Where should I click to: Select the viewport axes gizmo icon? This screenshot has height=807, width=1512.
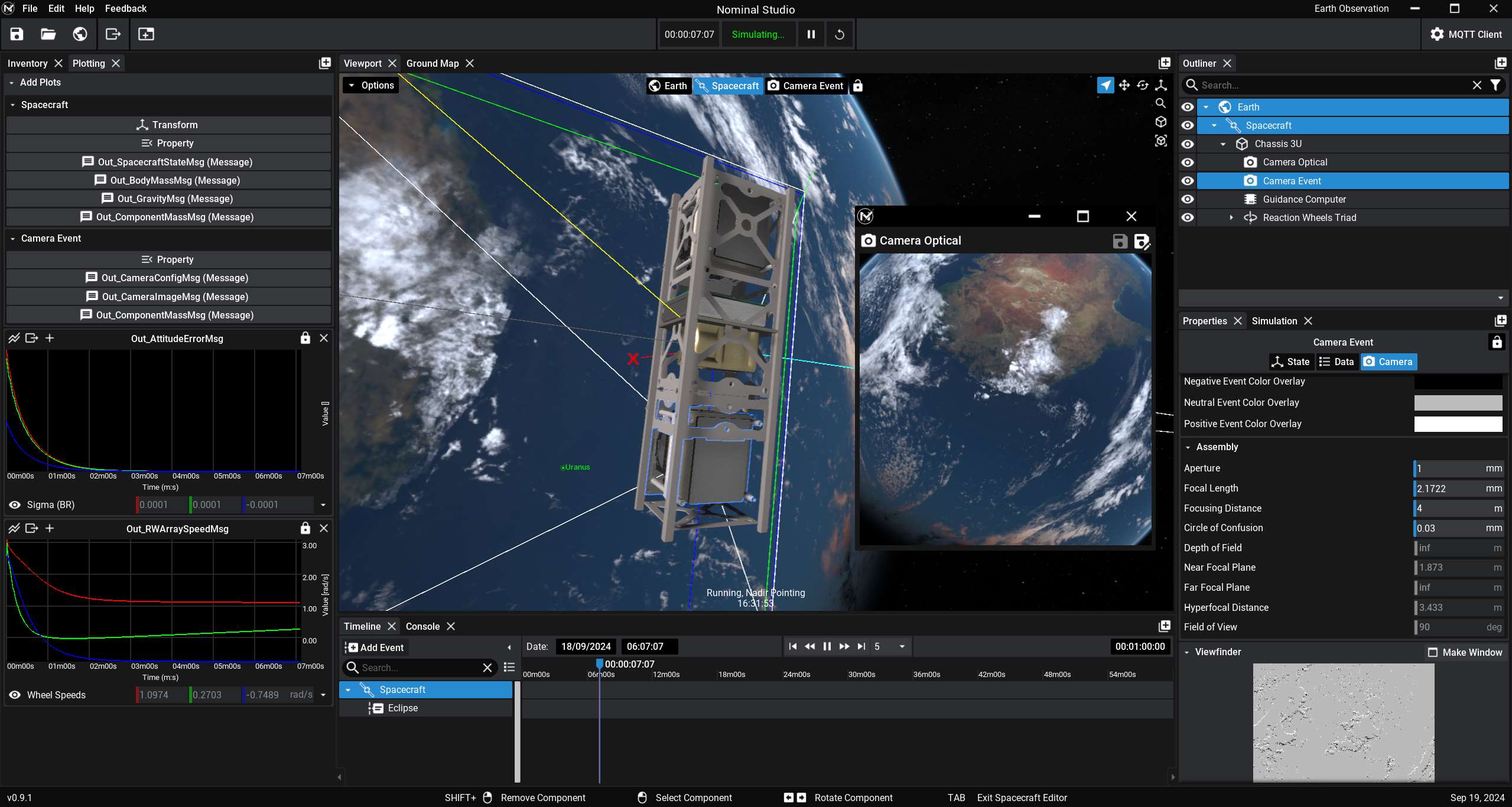coord(1161,85)
